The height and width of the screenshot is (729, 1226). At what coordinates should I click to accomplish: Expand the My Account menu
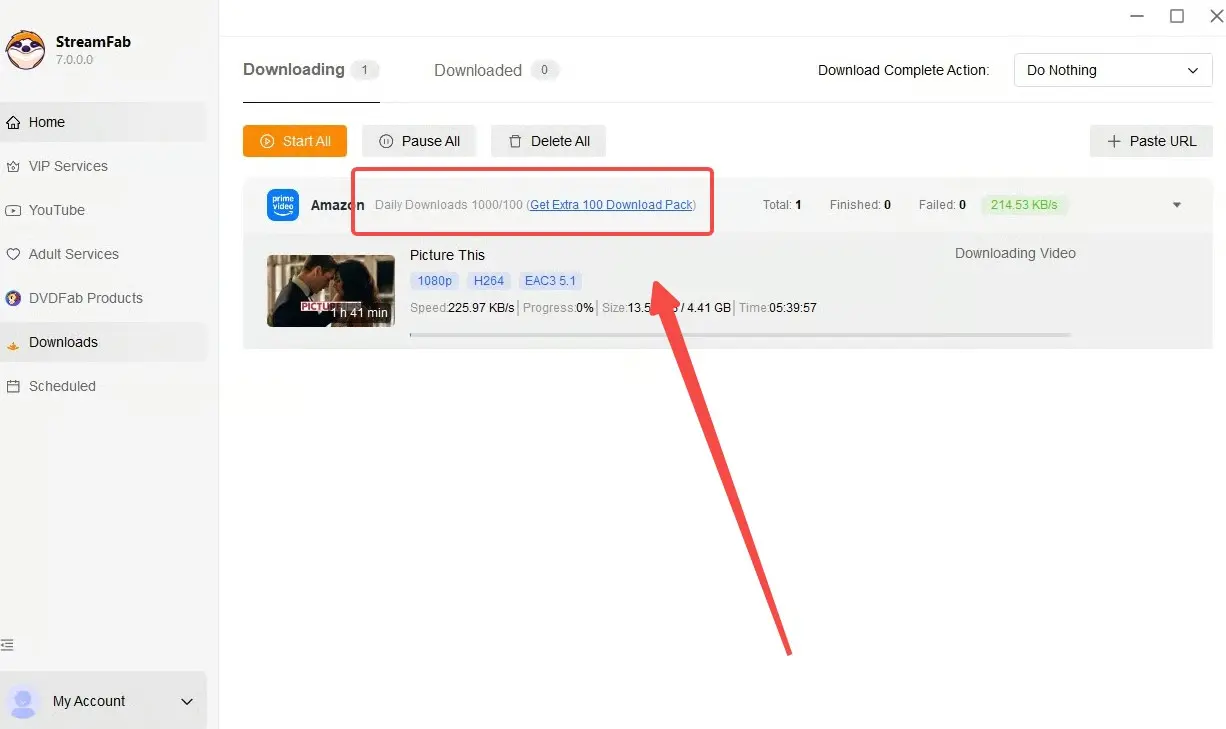point(187,702)
